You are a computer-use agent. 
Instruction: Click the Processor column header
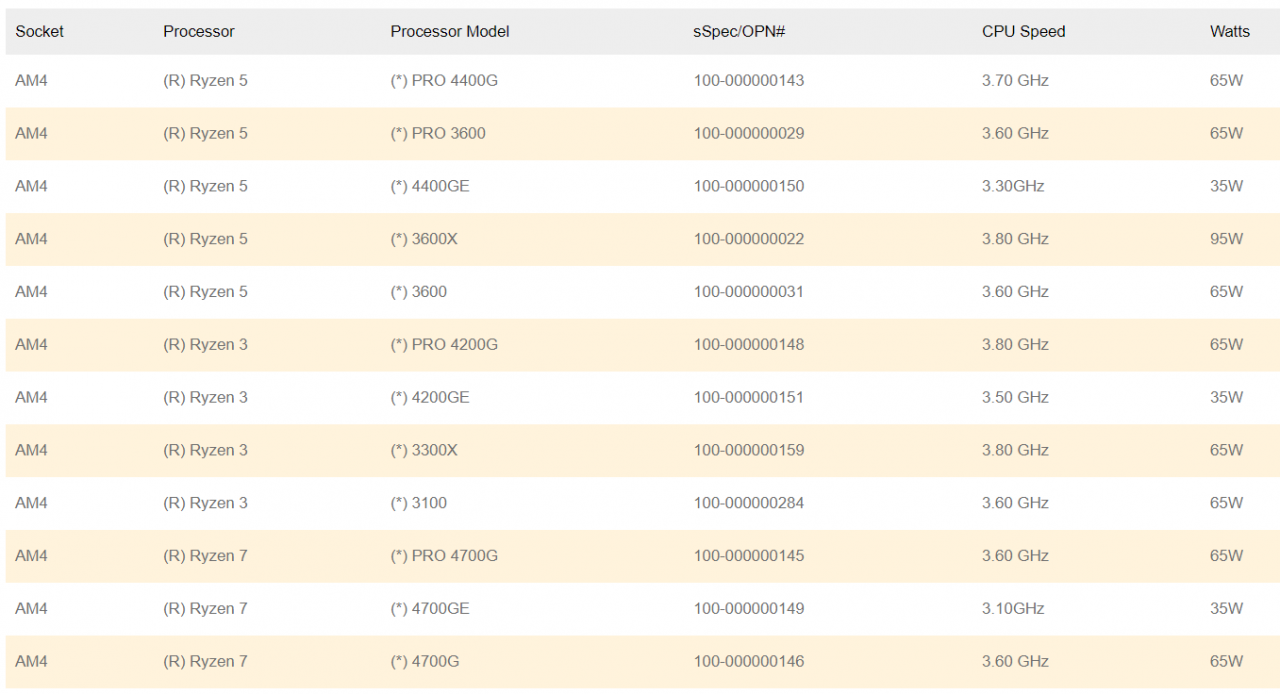[x=199, y=32]
